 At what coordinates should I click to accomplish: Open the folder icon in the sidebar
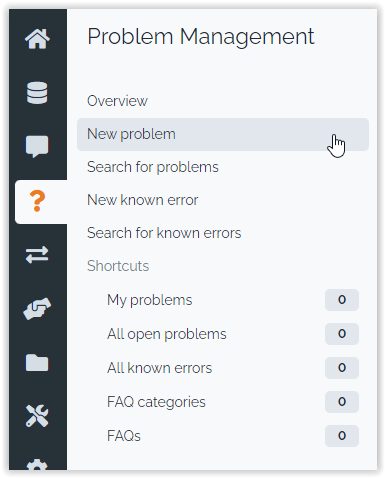(x=37, y=363)
